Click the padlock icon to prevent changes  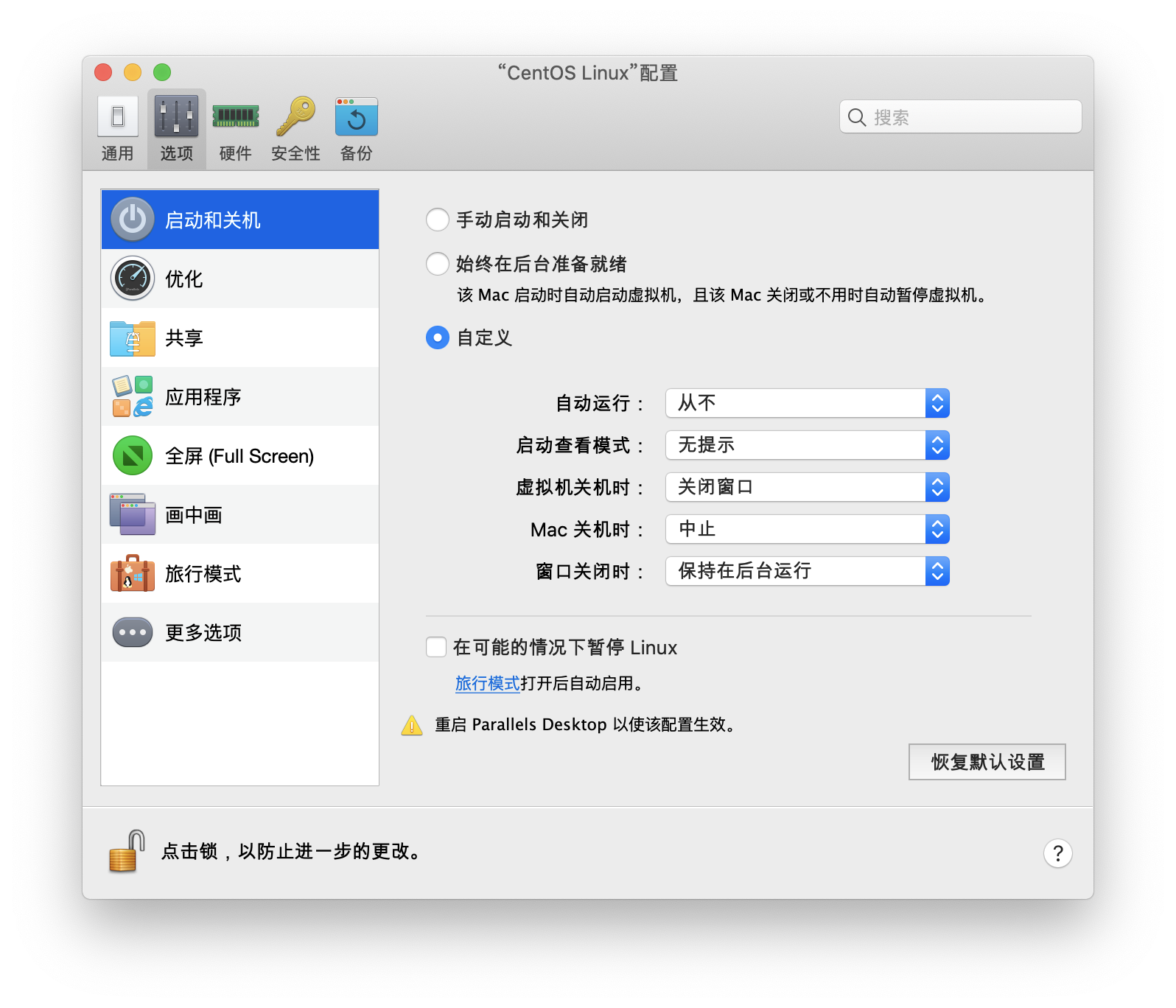[127, 851]
